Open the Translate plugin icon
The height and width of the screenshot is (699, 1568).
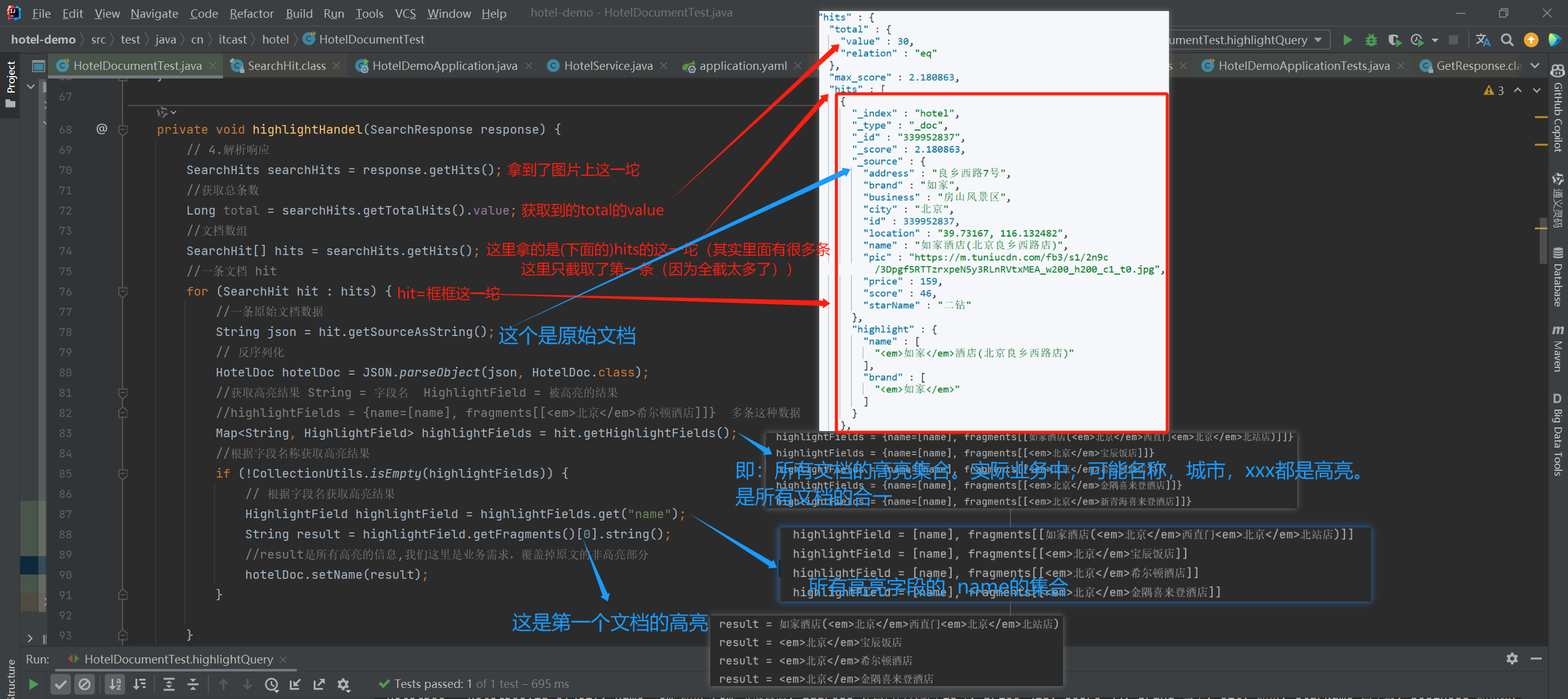1483,40
